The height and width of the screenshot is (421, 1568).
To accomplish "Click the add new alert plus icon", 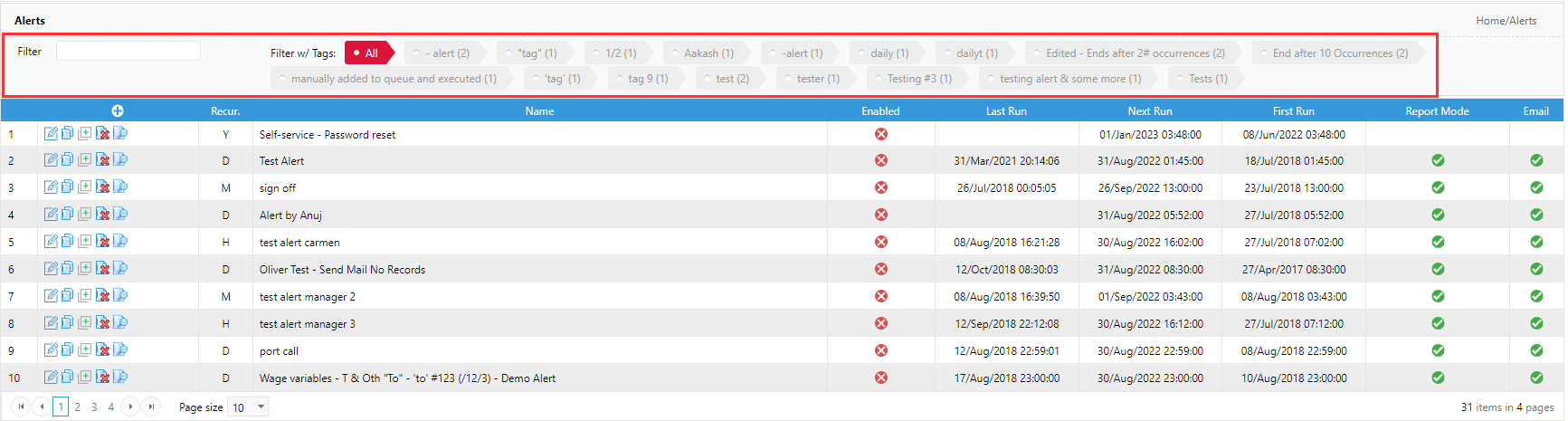I will pos(118,110).
